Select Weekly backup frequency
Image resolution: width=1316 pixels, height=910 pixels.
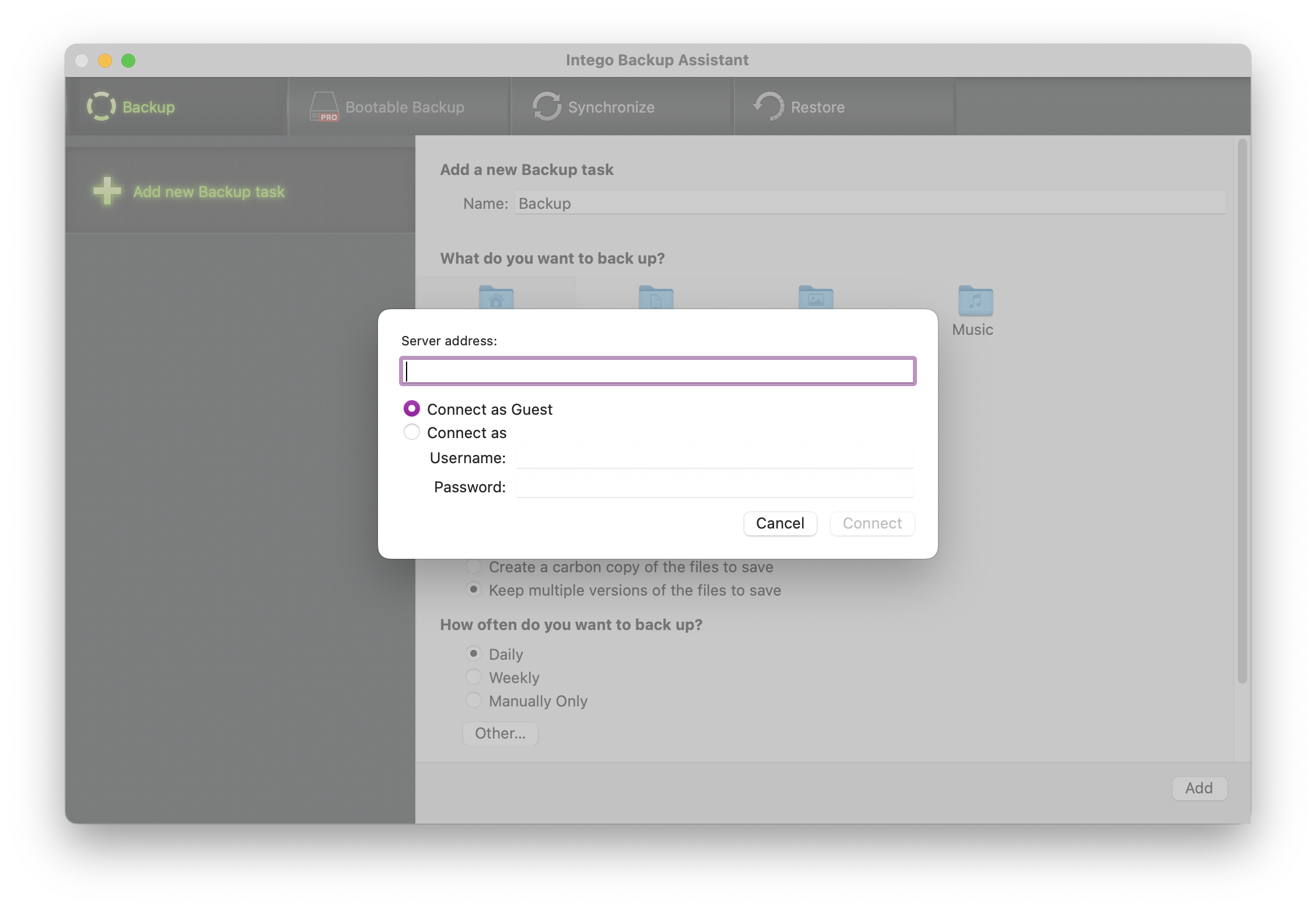click(474, 677)
